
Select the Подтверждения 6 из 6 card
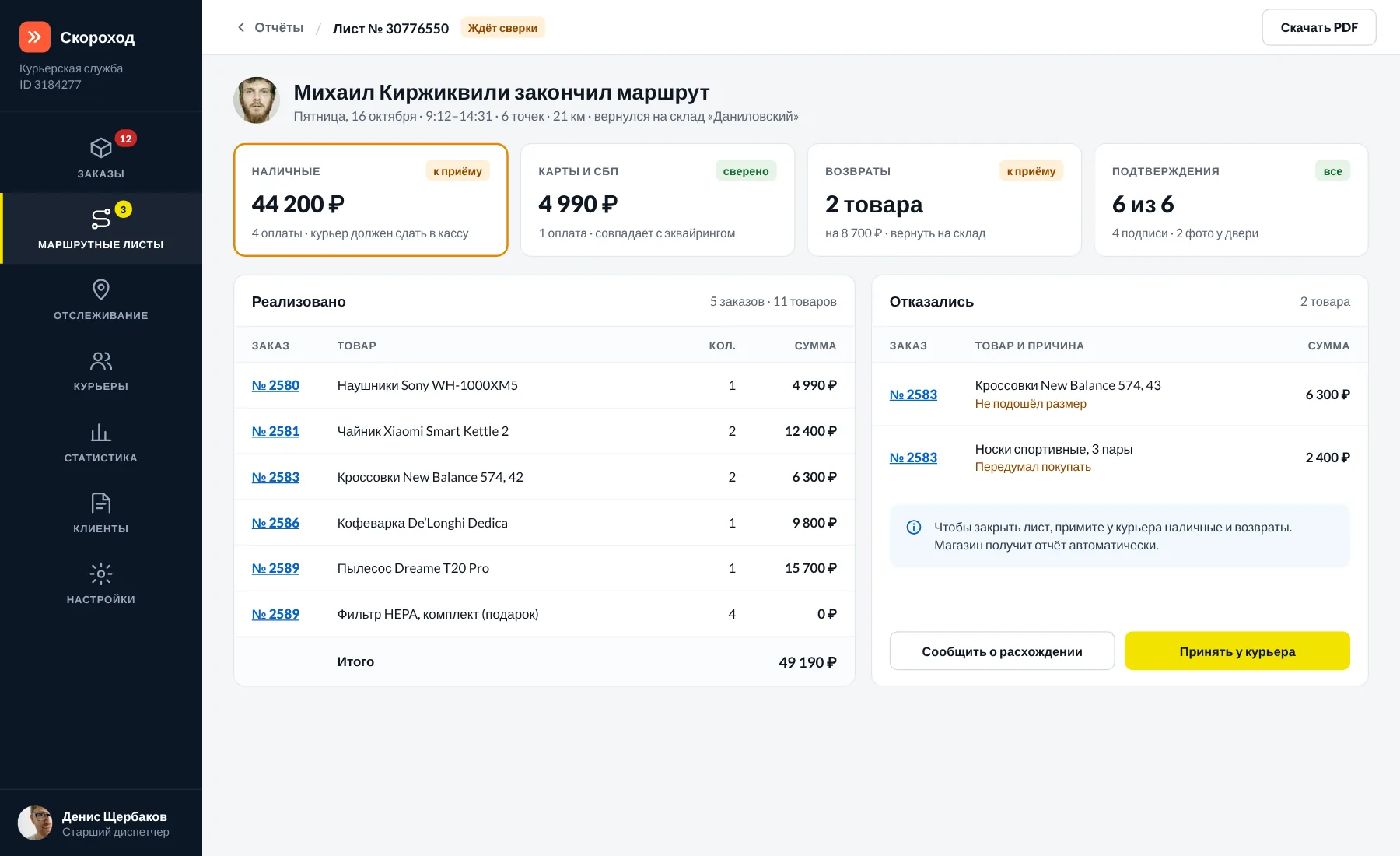click(1231, 200)
